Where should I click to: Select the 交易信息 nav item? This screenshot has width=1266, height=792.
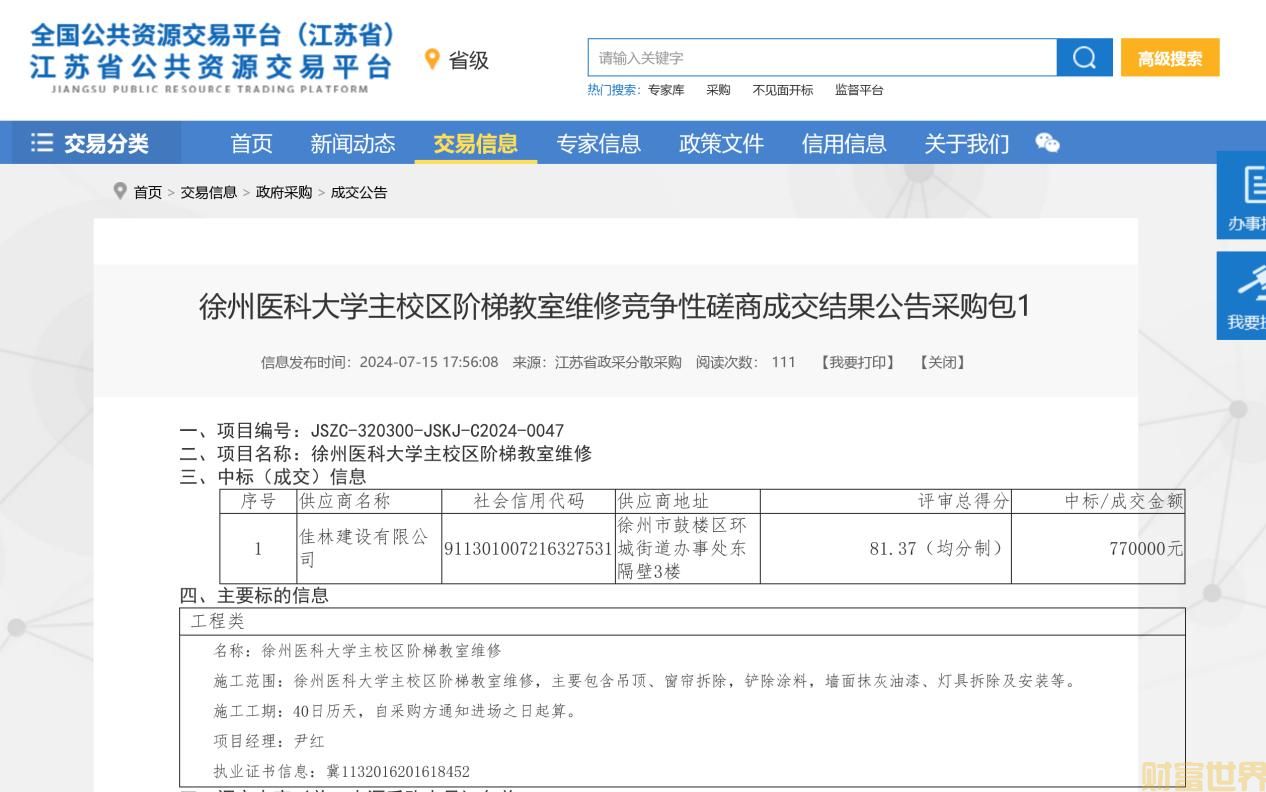476,143
